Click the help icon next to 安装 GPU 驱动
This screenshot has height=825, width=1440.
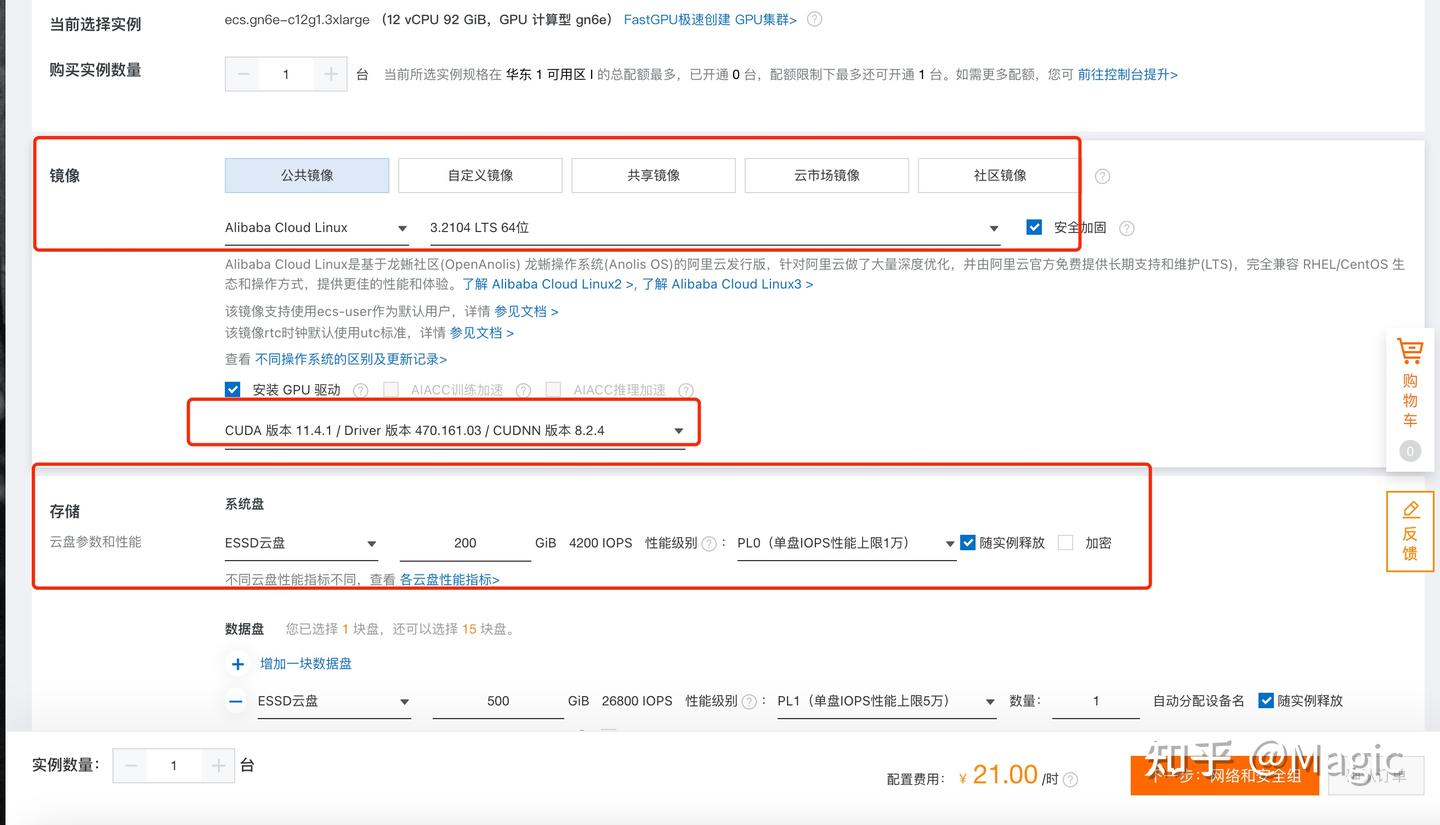point(360,389)
